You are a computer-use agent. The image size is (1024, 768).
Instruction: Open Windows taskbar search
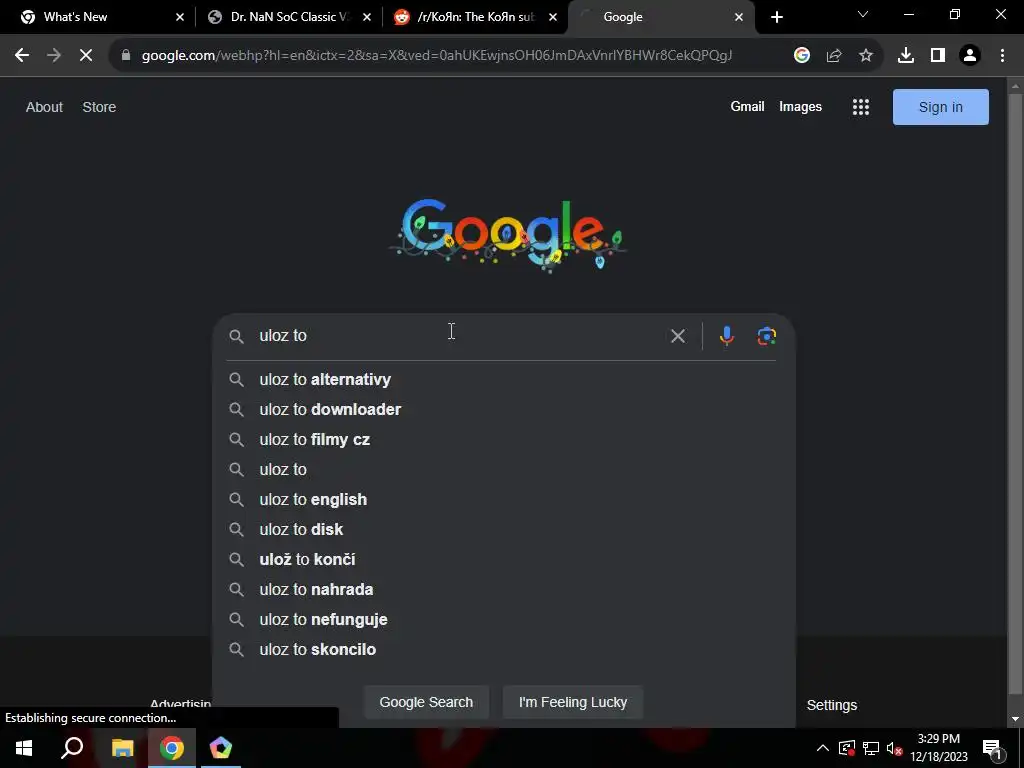[x=72, y=748]
